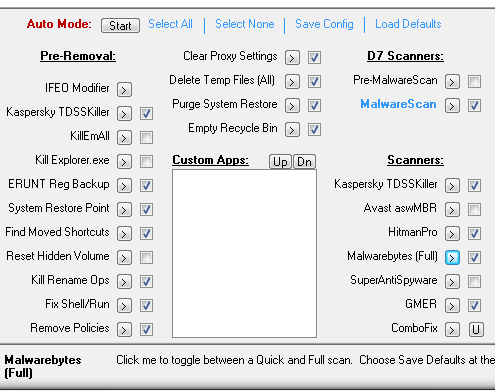
Task: Click the Select All link
Action: click(x=170, y=24)
